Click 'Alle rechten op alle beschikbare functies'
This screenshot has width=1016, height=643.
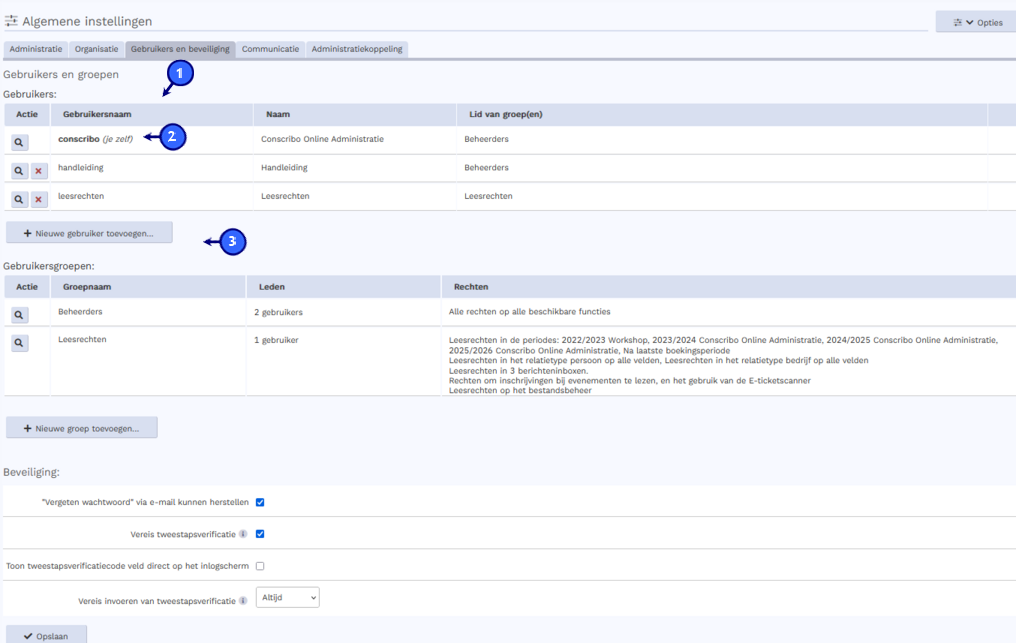(529, 312)
